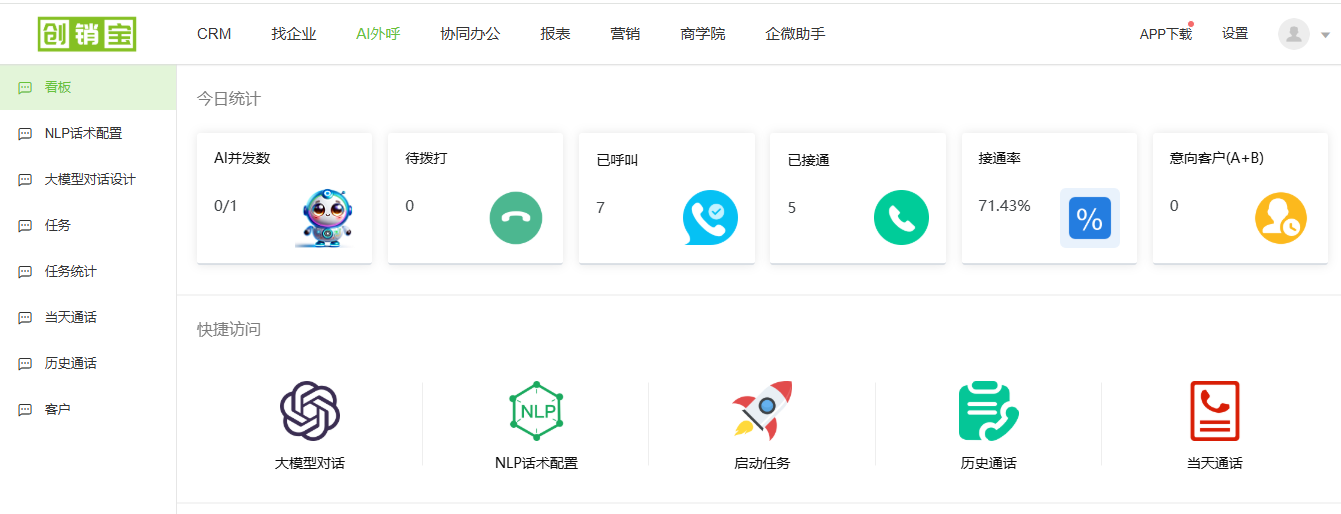Screen dimensions: 1341x514
Task: Open the NLP hexagon icon shortcut
Action: [536, 411]
